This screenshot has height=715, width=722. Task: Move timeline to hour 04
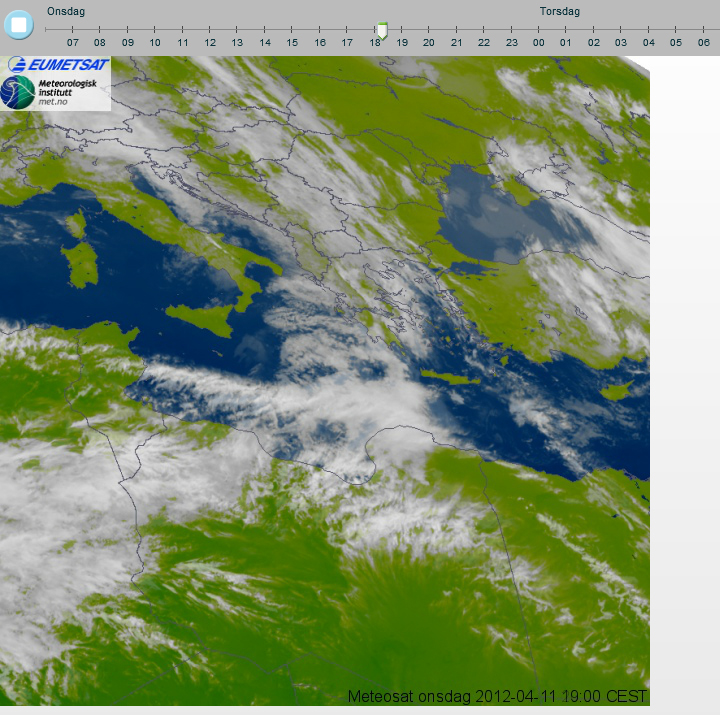649,42
